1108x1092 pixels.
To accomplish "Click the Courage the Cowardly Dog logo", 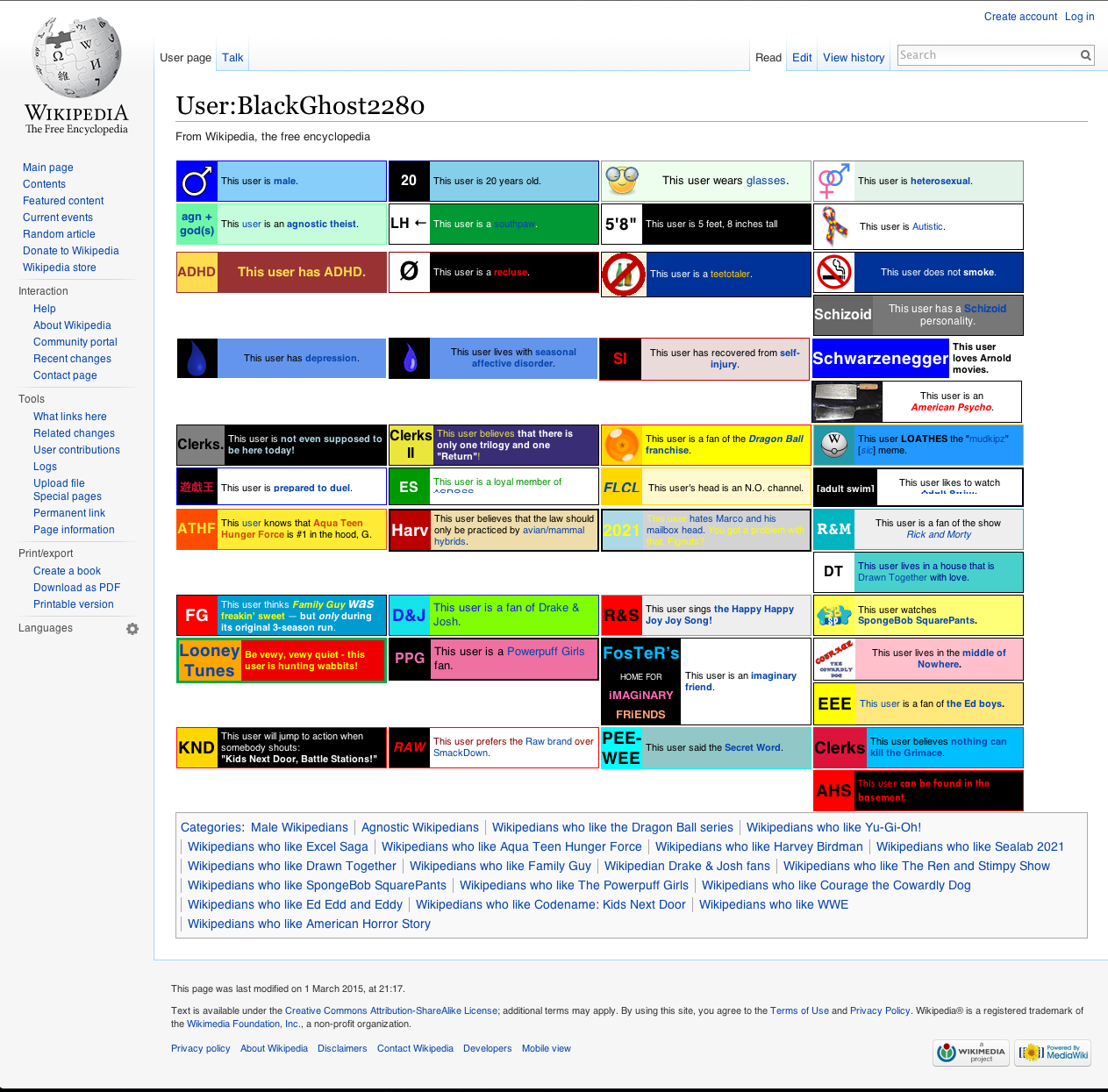I will 834,659.
